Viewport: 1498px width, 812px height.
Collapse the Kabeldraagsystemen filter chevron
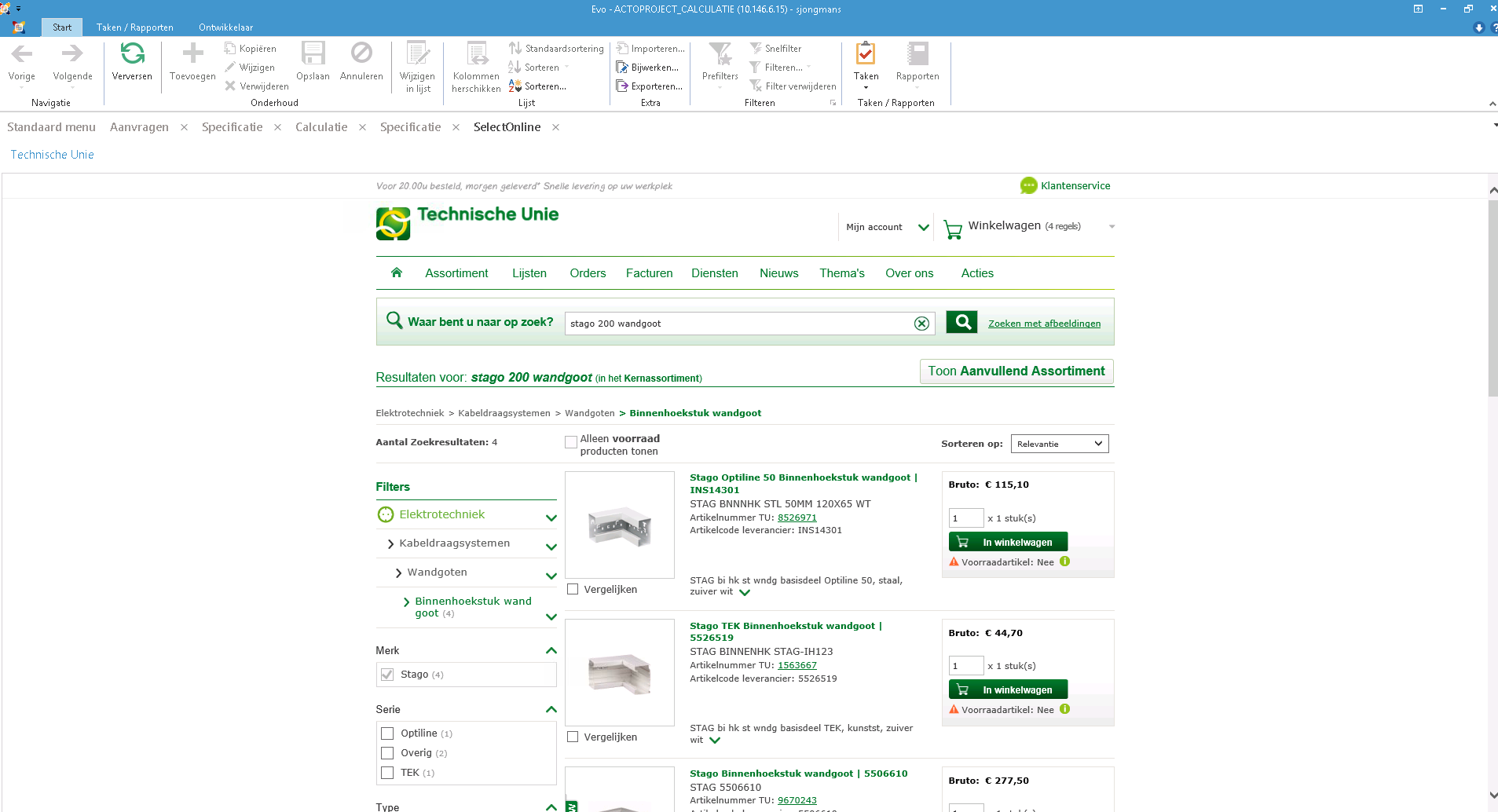pos(551,547)
